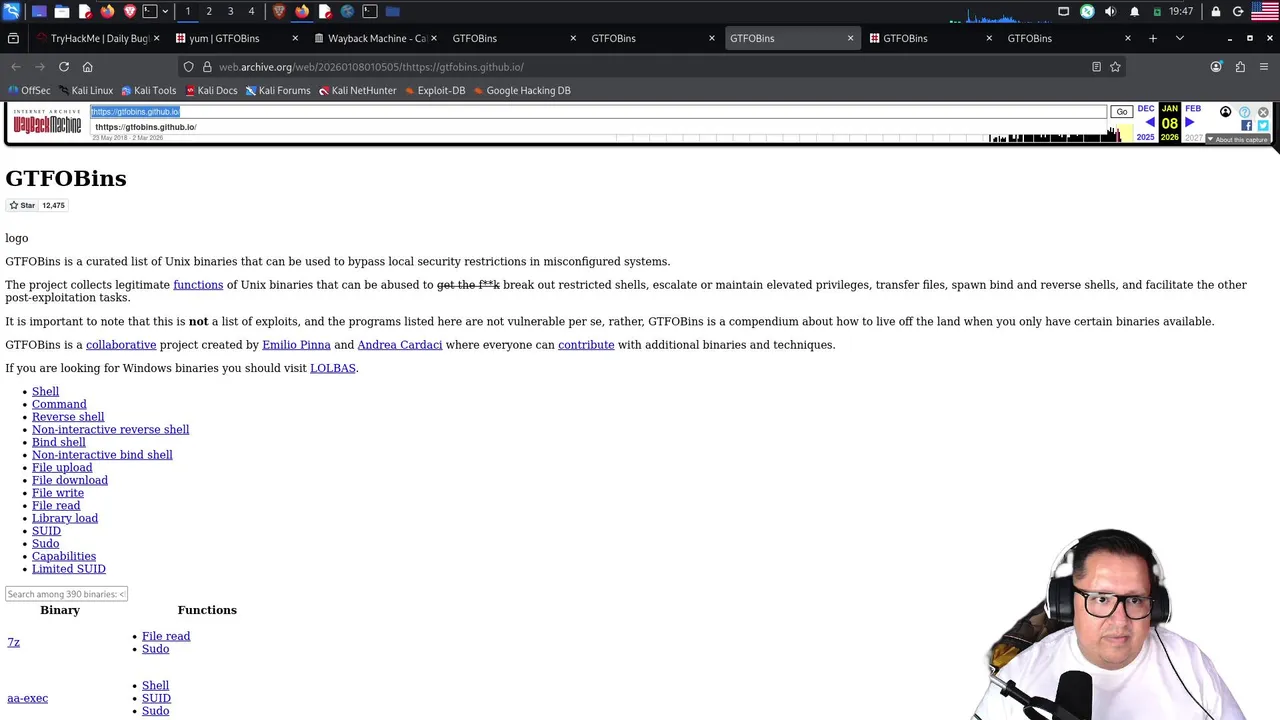Screen dimensions: 1280x720
Task: Open the functions link in description
Action: 198,285
